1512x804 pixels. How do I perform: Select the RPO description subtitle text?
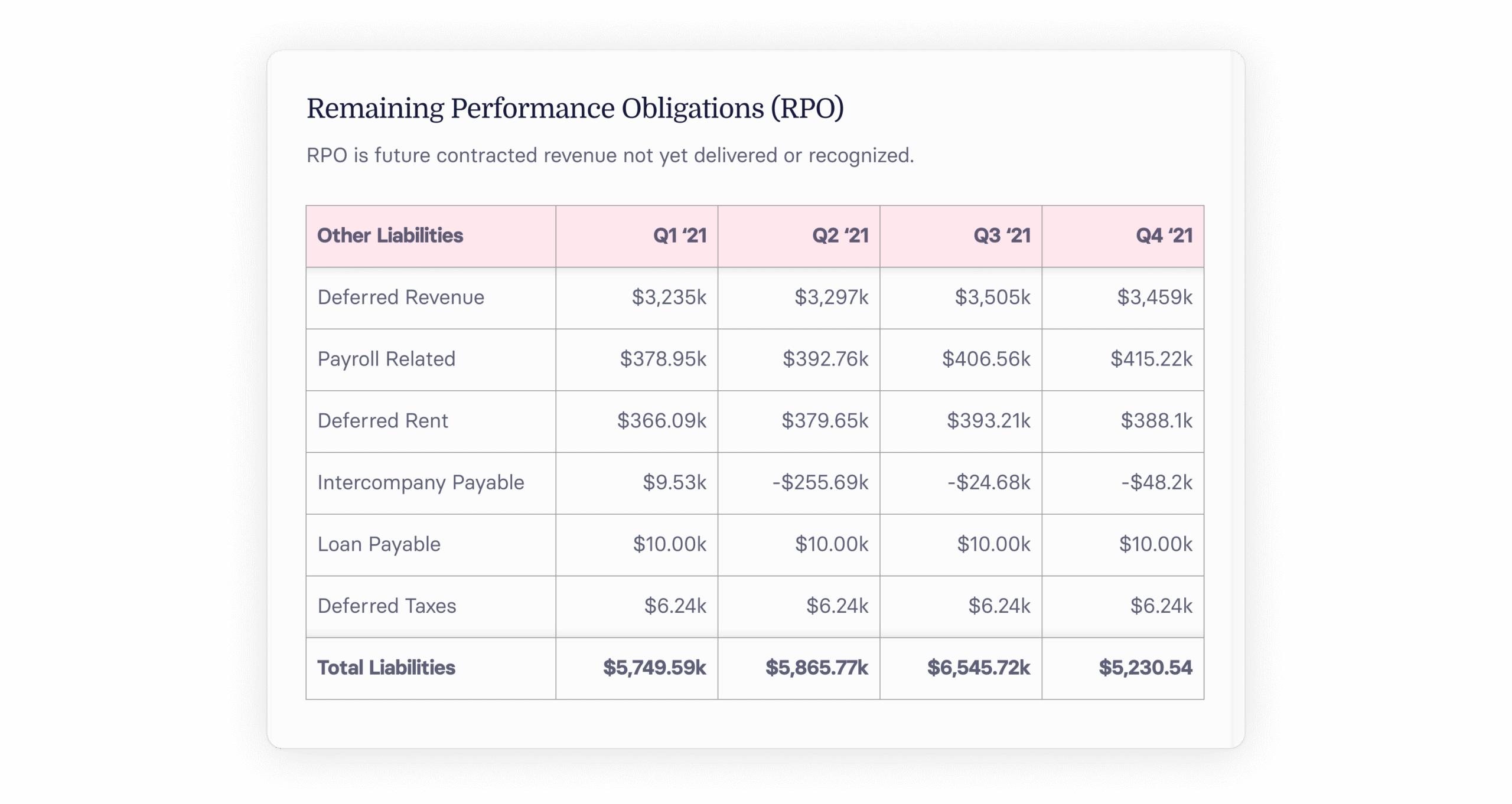tap(610, 155)
